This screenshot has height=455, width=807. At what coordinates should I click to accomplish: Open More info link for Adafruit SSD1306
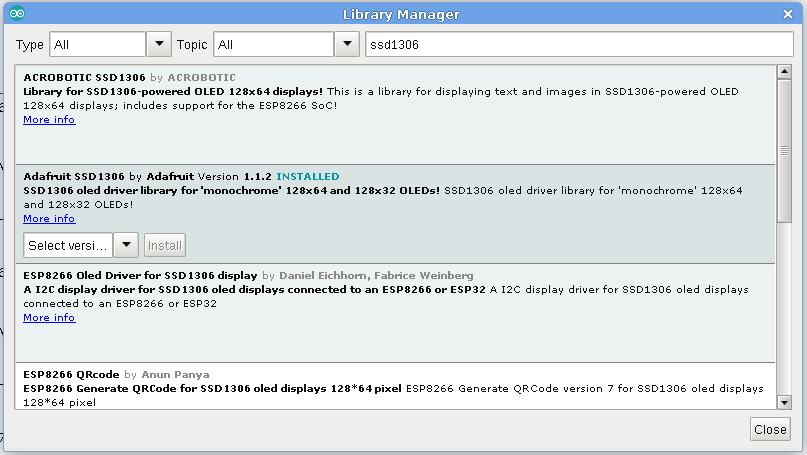pyautogui.click(x=49, y=219)
